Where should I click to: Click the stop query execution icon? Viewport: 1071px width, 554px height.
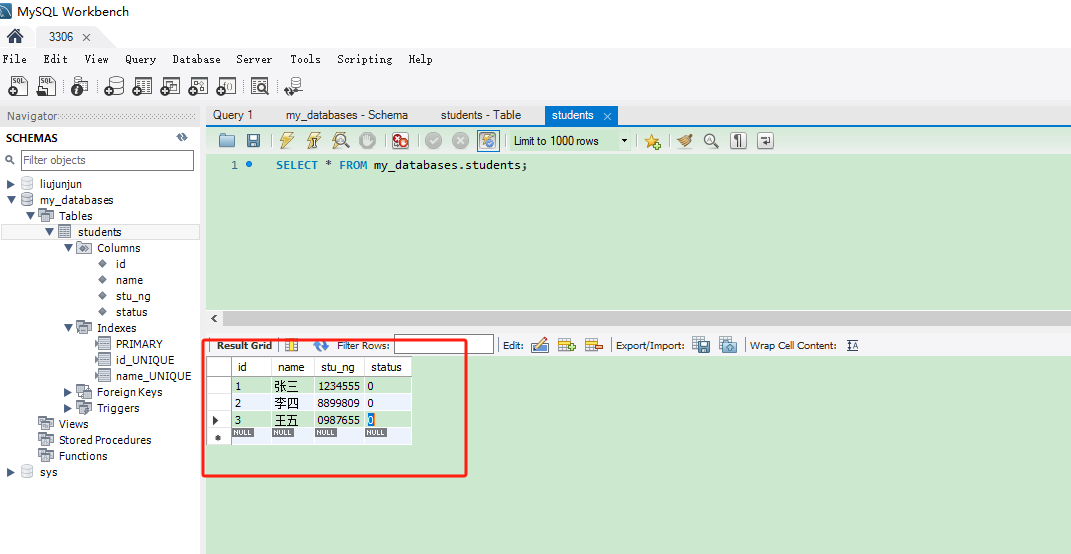(x=367, y=141)
